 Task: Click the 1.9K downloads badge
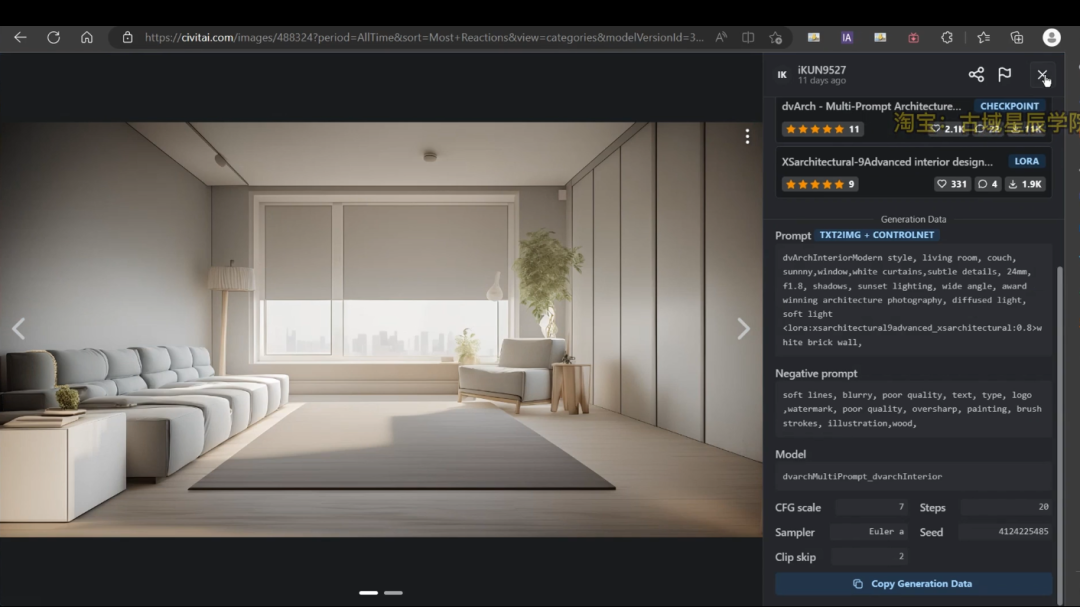tap(1026, 184)
